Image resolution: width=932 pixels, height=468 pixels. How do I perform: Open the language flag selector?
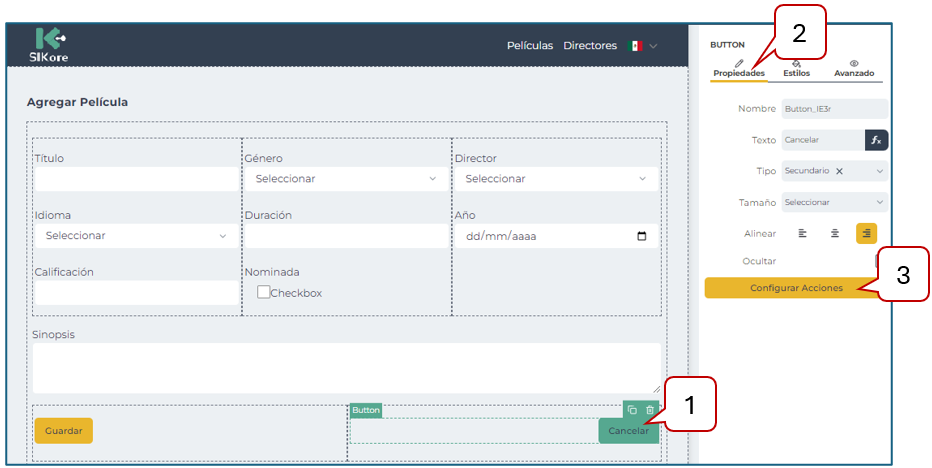pyautogui.click(x=642, y=46)
